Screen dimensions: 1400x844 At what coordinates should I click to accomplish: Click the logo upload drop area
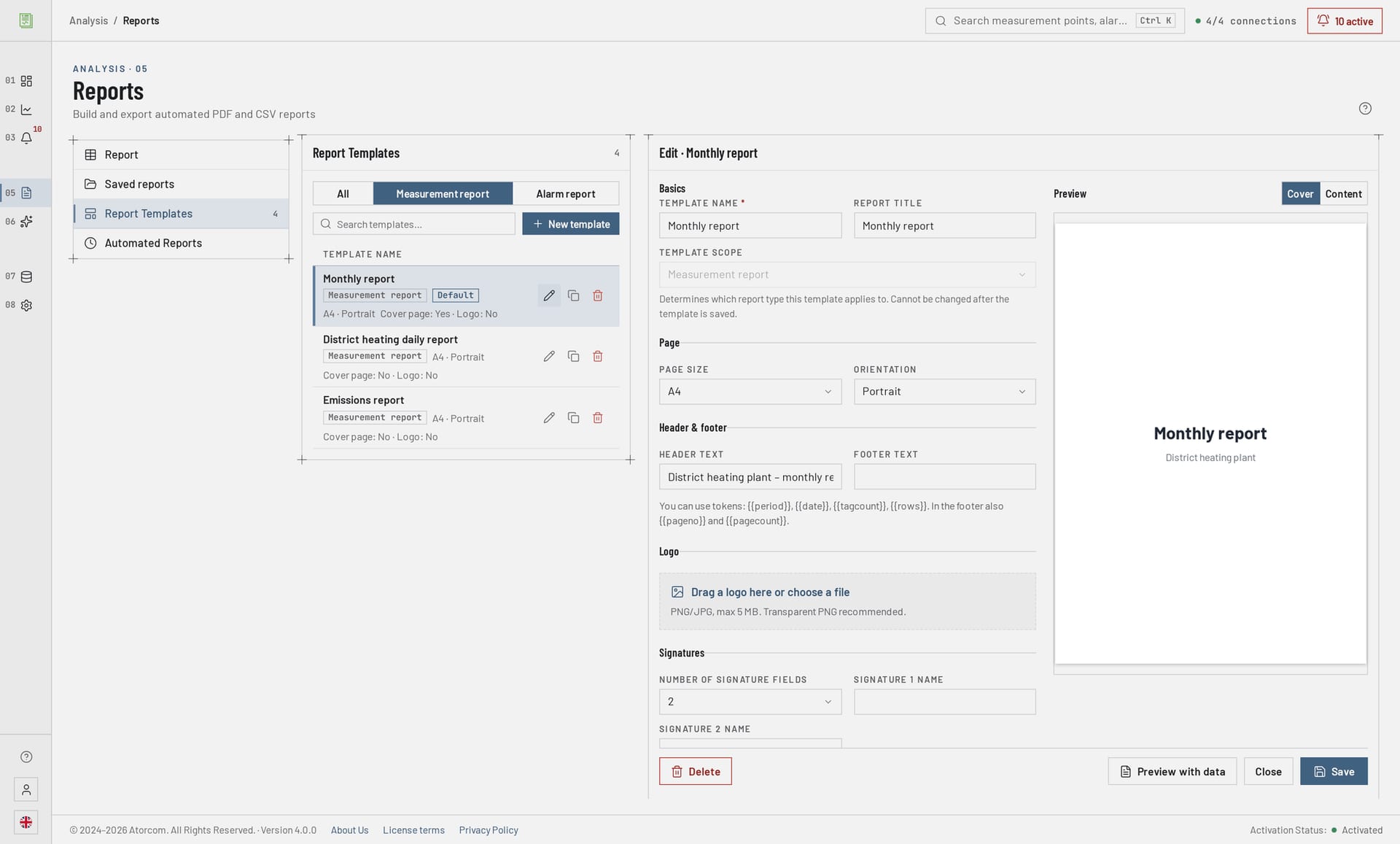pyautogui.click(x=847, y=601)
